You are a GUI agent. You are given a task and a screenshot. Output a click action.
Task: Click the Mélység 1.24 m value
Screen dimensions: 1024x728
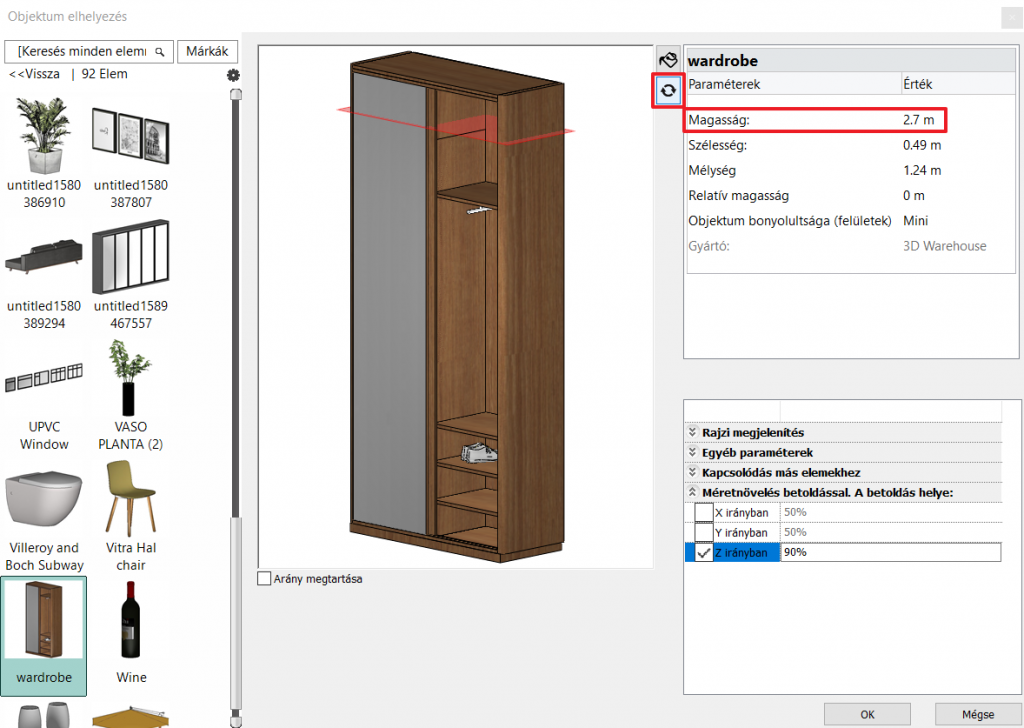pos(921,170)
